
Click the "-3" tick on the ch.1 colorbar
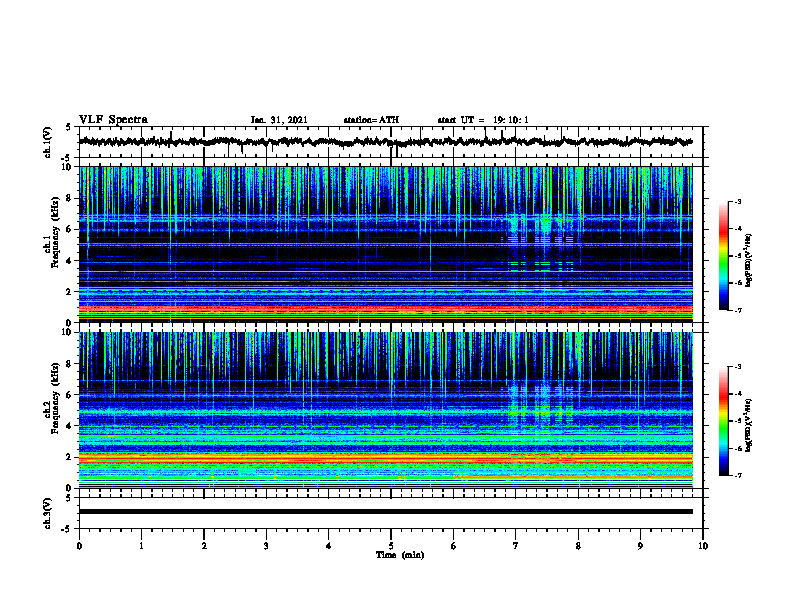pos(737,202)
